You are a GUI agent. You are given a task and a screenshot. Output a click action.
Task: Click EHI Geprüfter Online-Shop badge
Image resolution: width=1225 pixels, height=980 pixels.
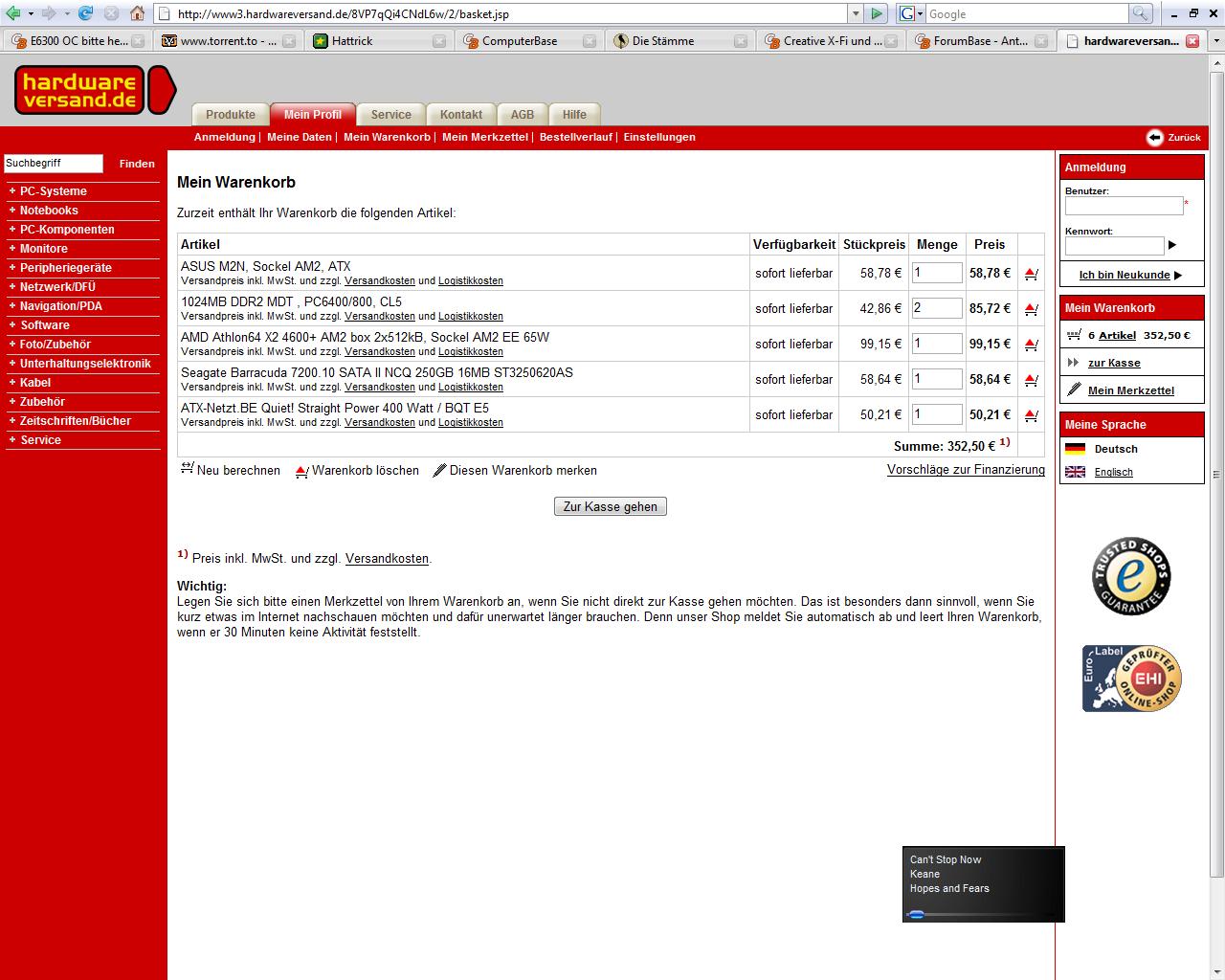1131,679
